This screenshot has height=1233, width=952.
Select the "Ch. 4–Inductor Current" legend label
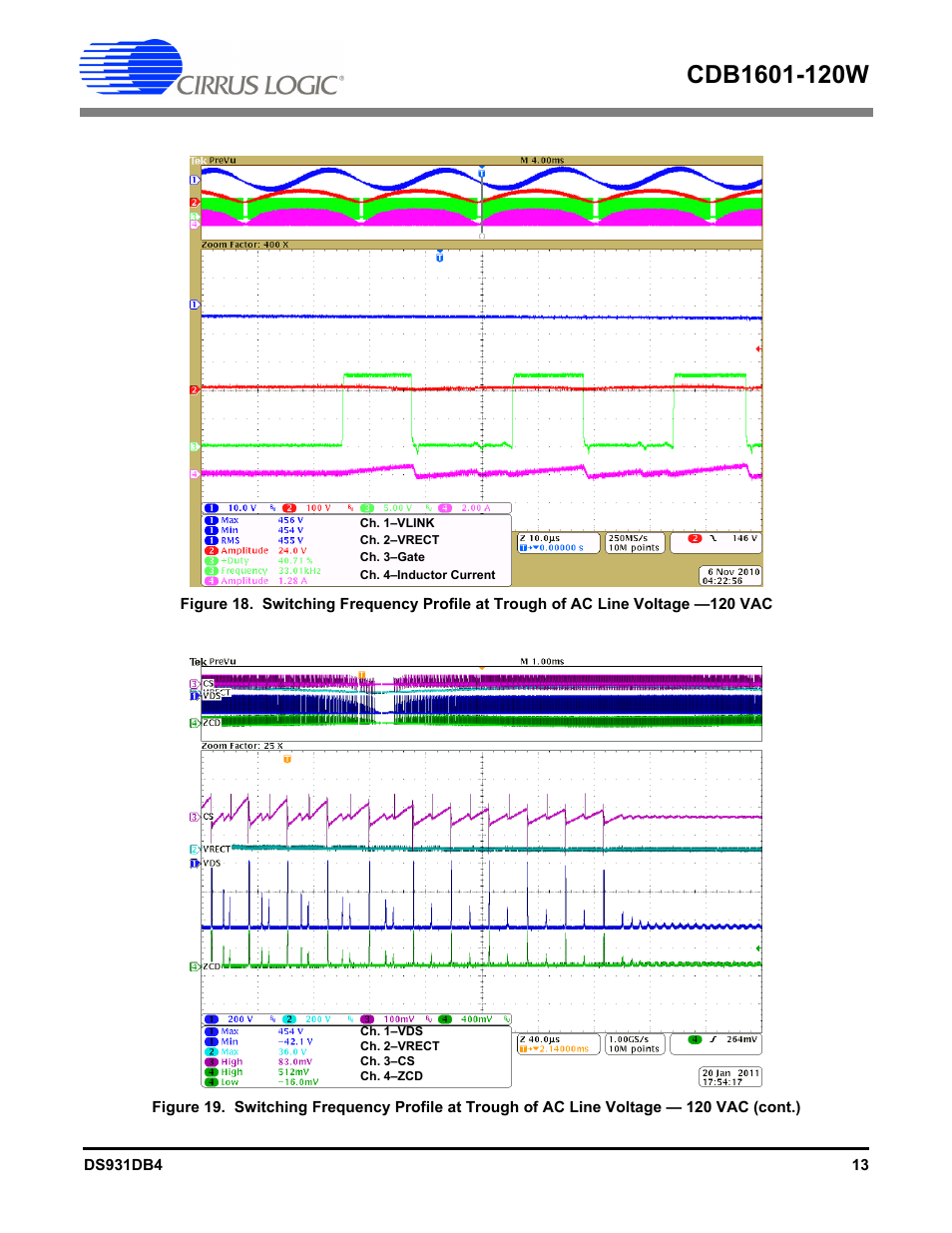427,575
